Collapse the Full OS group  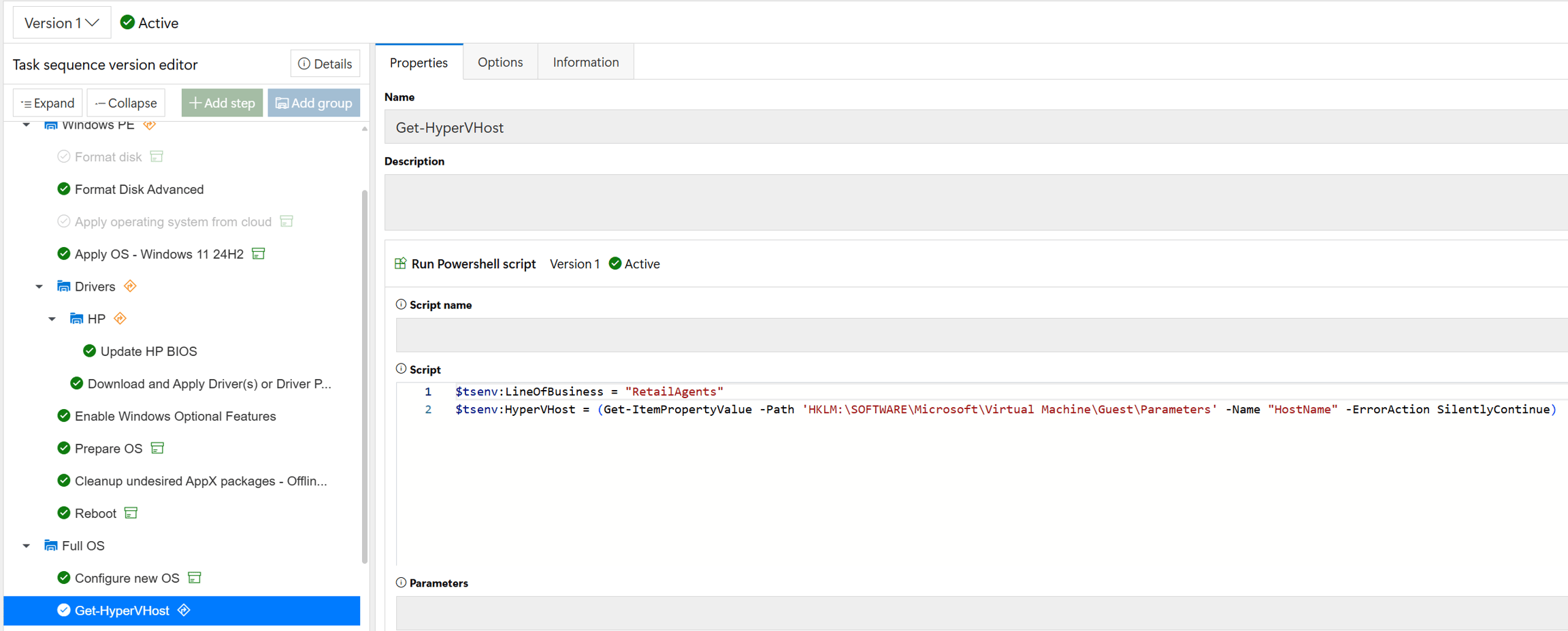pos(27,545)
